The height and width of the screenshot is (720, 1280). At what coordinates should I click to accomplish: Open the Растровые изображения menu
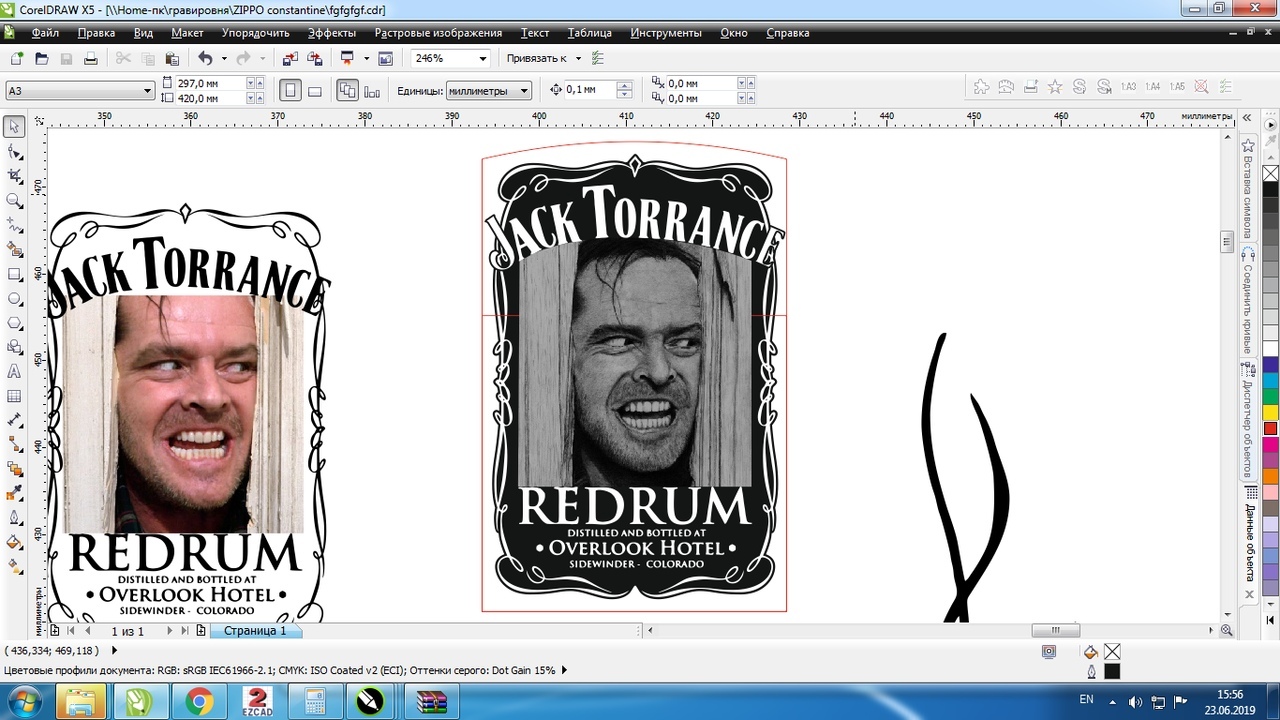click(438, 32)
